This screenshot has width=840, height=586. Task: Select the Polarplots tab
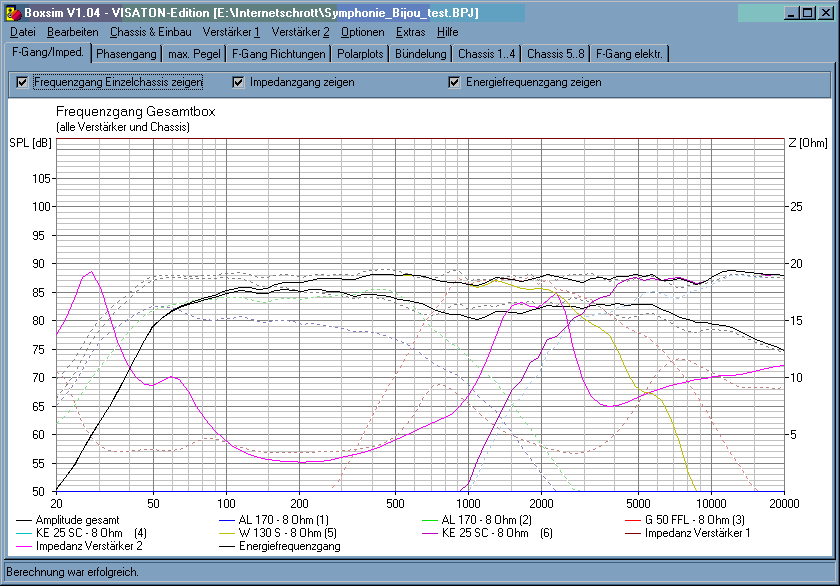[x=360, y=54]
